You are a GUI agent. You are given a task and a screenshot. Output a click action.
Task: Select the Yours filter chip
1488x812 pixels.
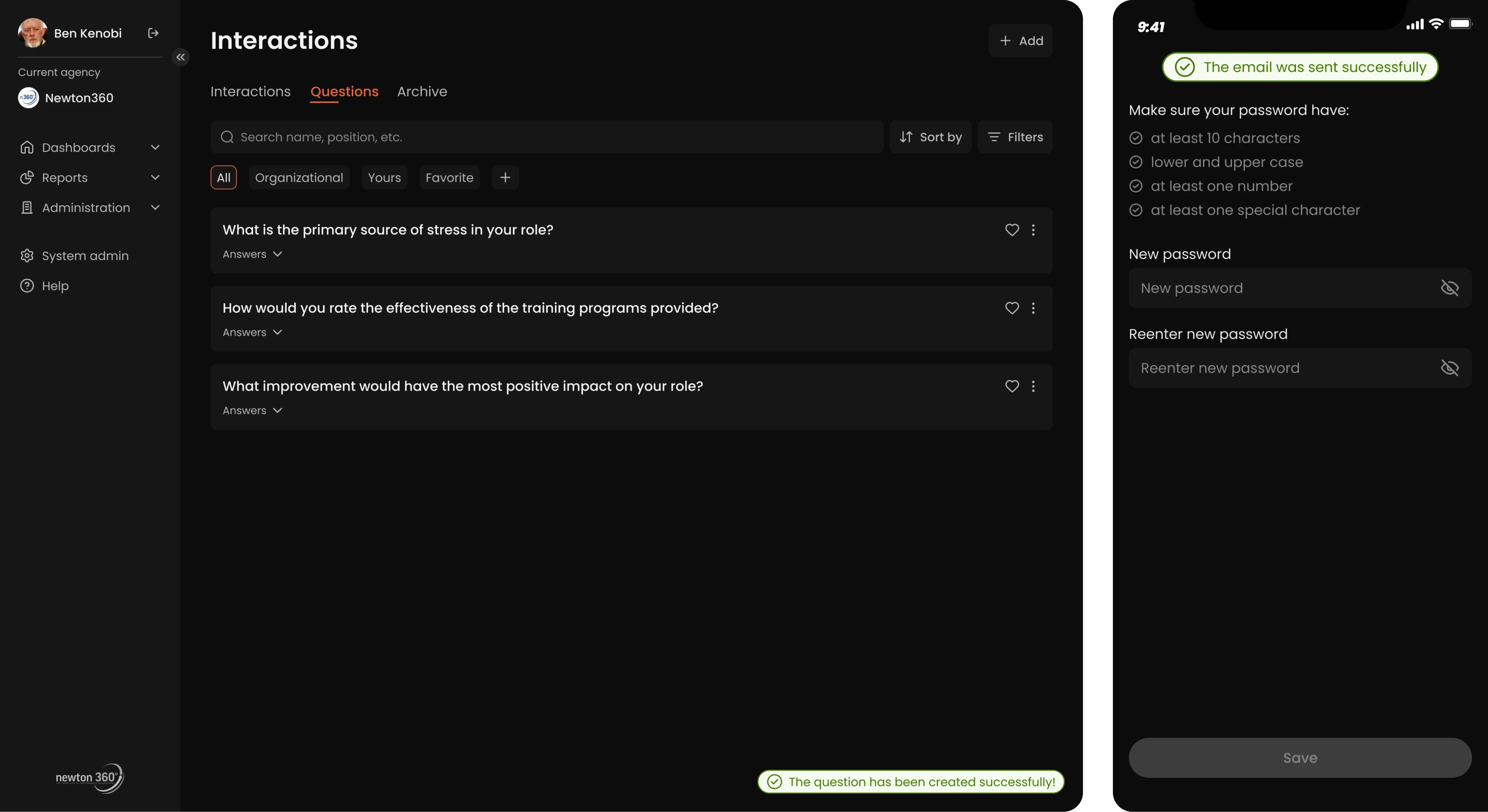(384, 178)
